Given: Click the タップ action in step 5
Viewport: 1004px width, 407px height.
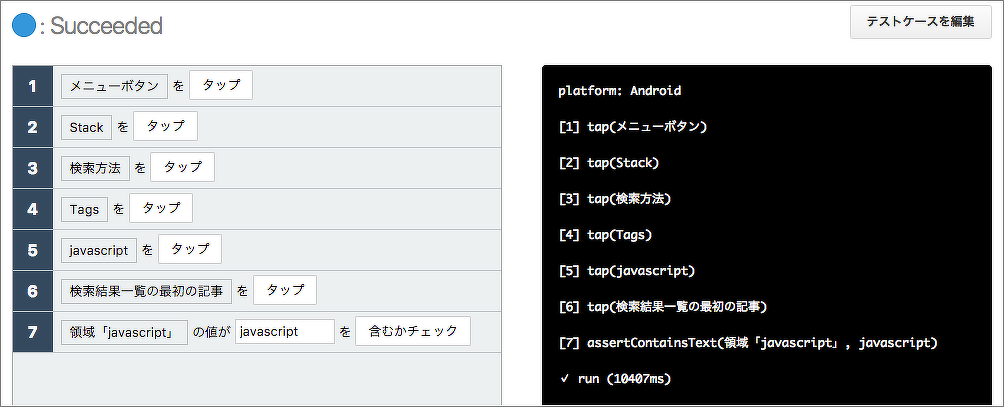Looking at the screenshot, I should [x=189, y=250].
